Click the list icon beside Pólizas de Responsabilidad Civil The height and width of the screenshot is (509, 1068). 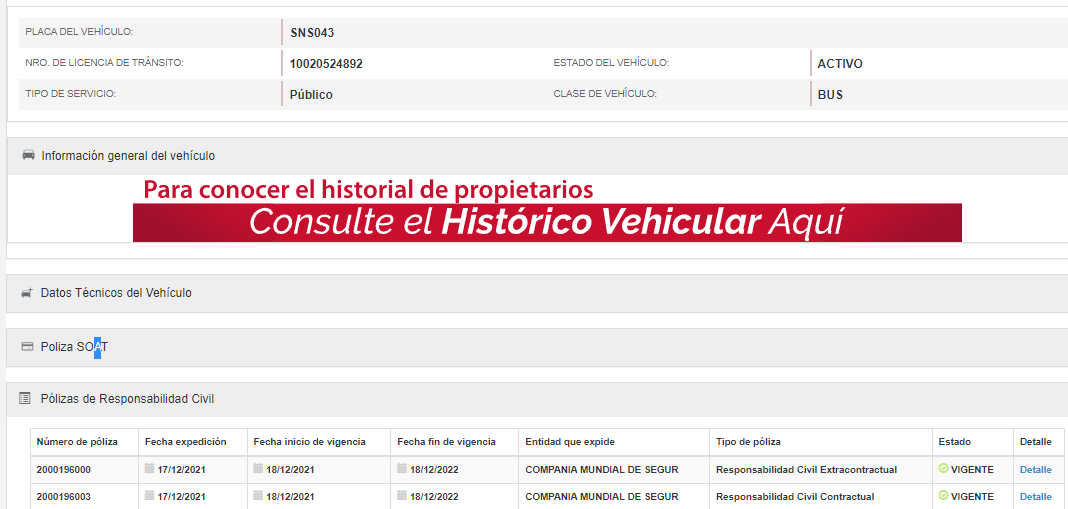(x=25, y=399)
